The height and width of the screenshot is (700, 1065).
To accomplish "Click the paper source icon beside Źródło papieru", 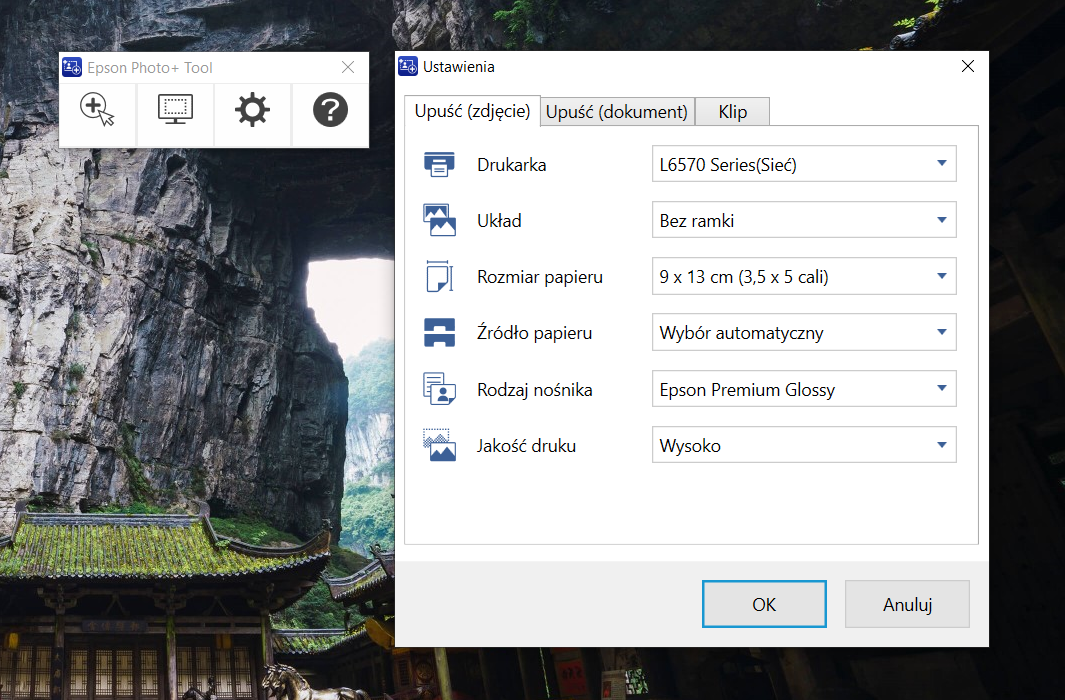I will point(439,333).
